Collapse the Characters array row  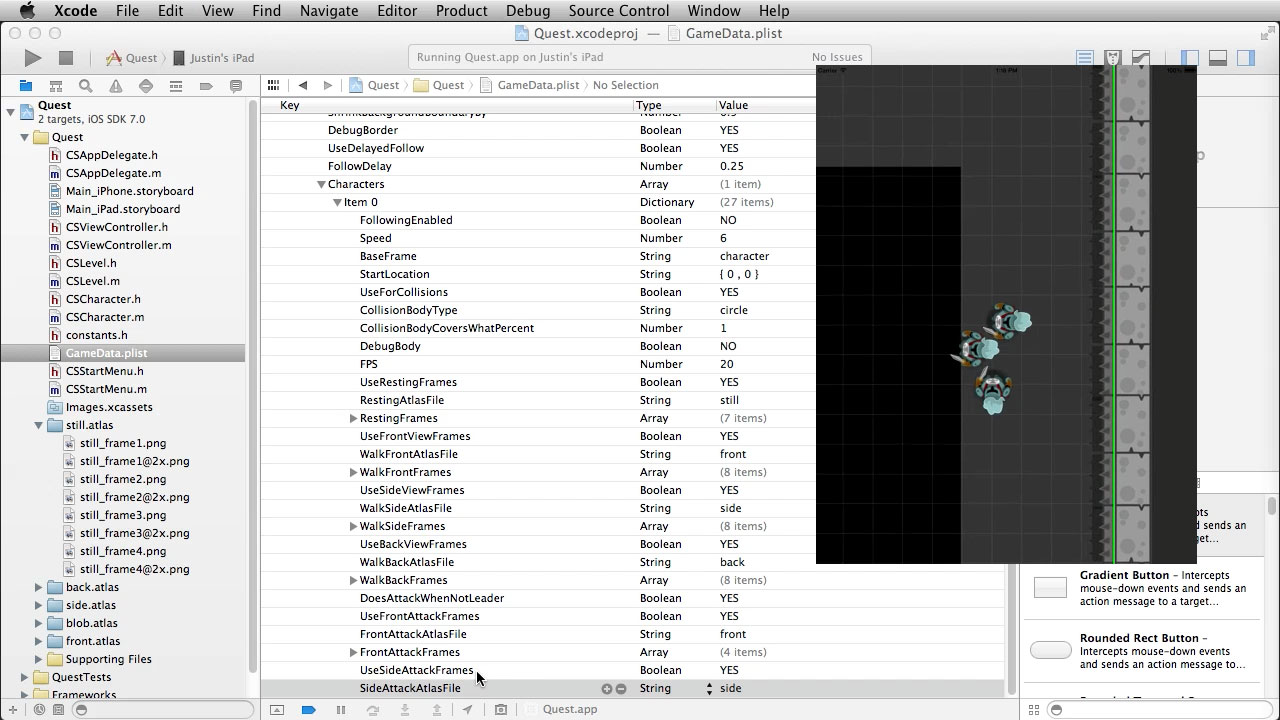(321, 185)
